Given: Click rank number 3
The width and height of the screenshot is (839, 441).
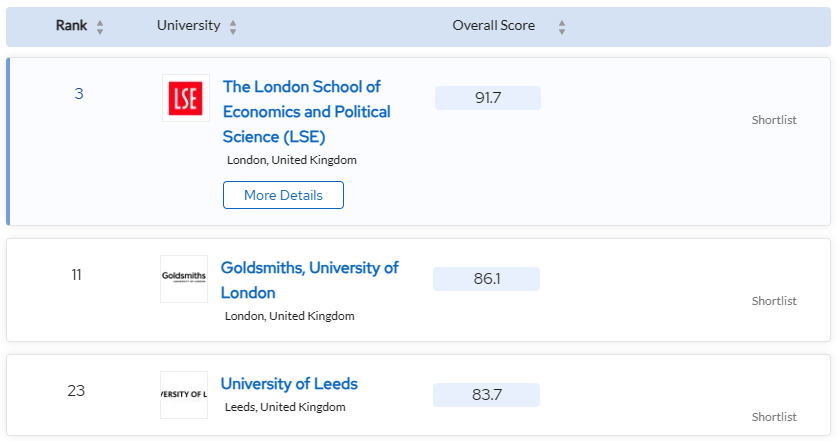Looking at the screenshot, I should coord(79,94).
